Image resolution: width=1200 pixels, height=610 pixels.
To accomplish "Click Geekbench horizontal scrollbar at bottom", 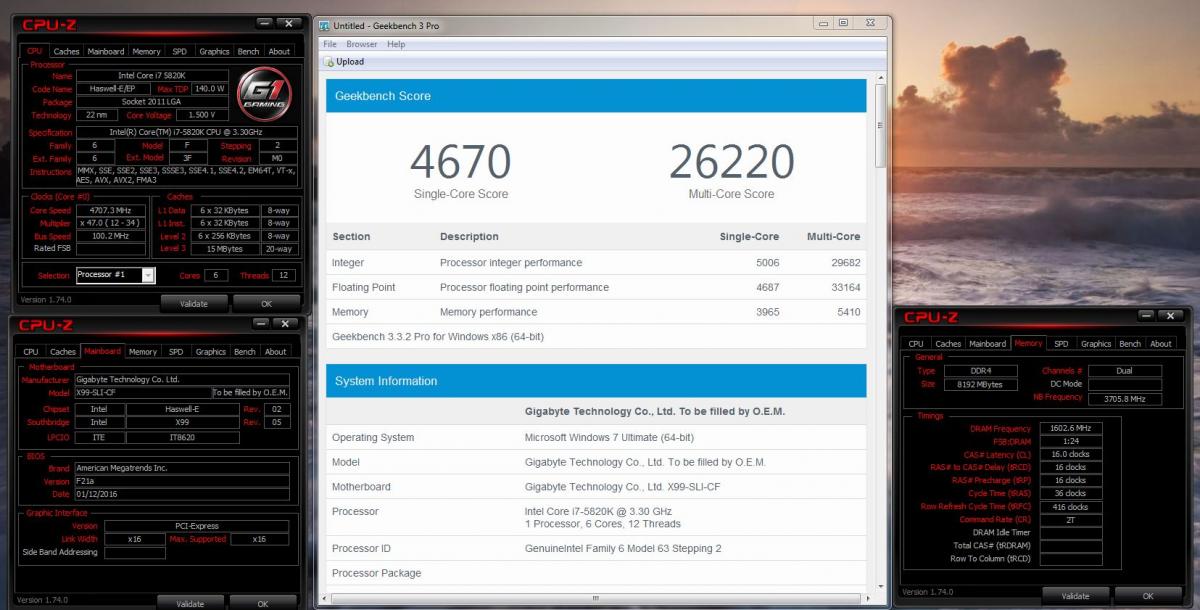I will (x=597, y=600).
